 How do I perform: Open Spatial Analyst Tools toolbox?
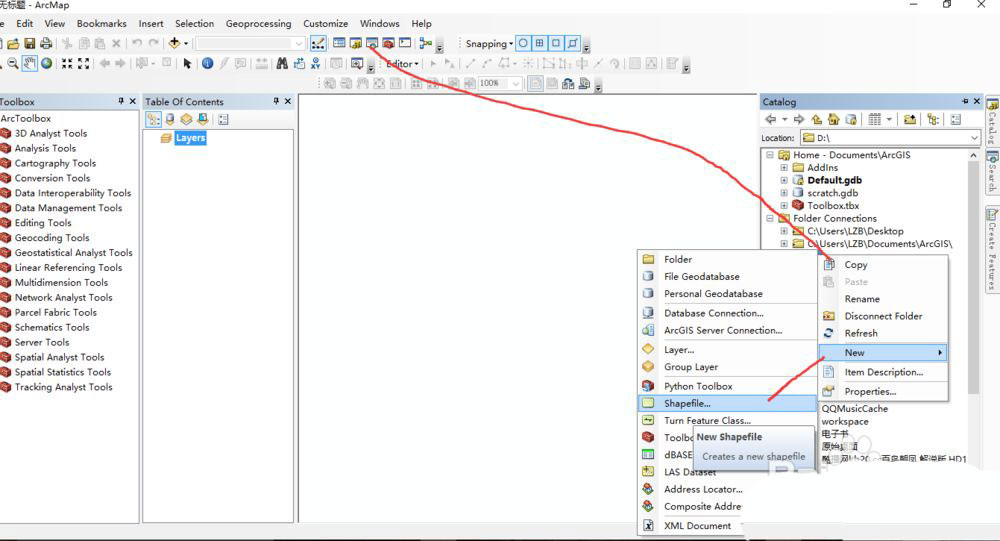(x=59, y=357)
